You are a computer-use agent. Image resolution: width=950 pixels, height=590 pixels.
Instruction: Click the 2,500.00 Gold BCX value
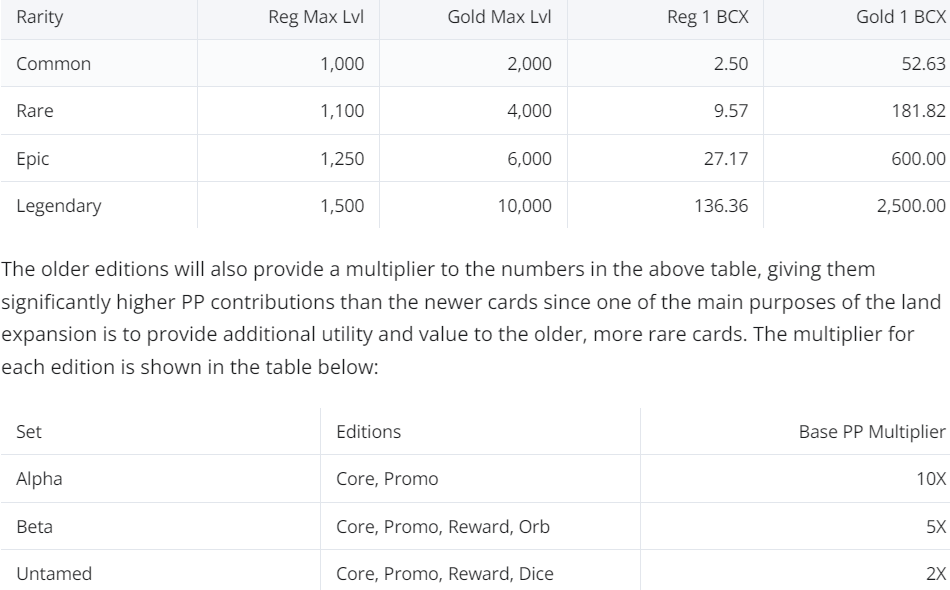(911, 206)
